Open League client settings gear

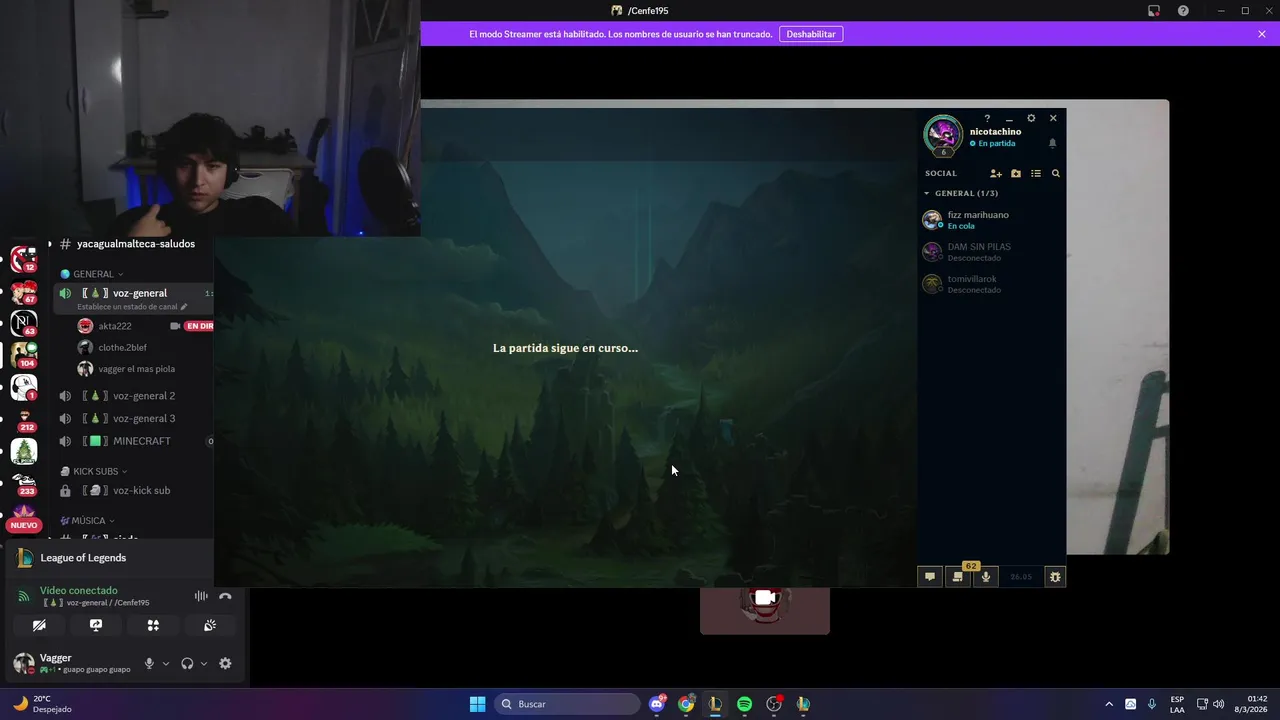coord(1031,118)
